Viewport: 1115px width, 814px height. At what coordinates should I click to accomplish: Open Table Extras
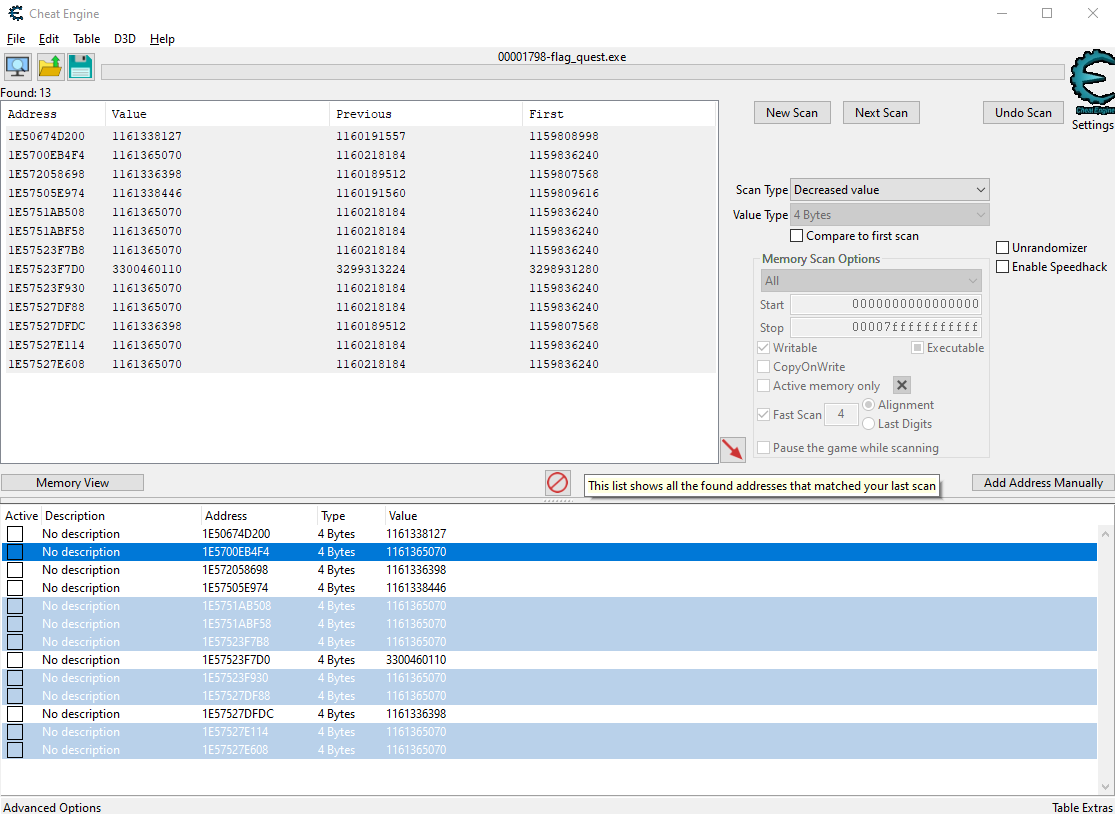(x=1081, y=808)
